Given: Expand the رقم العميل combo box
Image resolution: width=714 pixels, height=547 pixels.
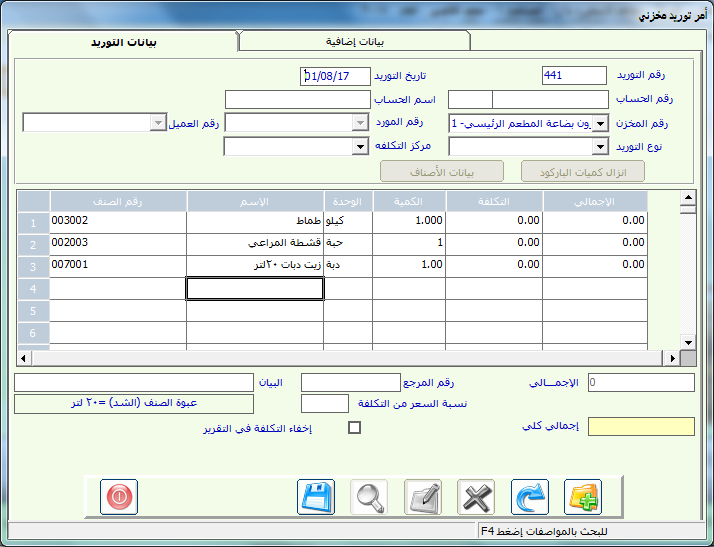Looking at the screenshot, I should click(157, 122).
